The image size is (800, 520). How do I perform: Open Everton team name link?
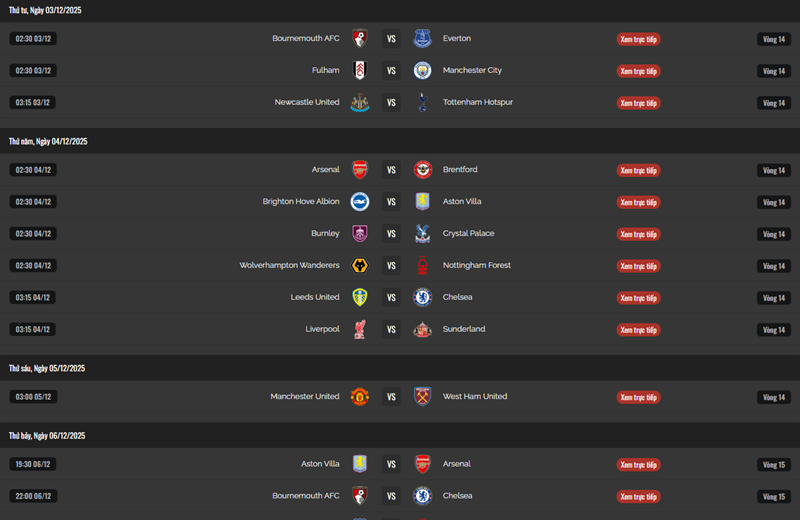(457, 39)
